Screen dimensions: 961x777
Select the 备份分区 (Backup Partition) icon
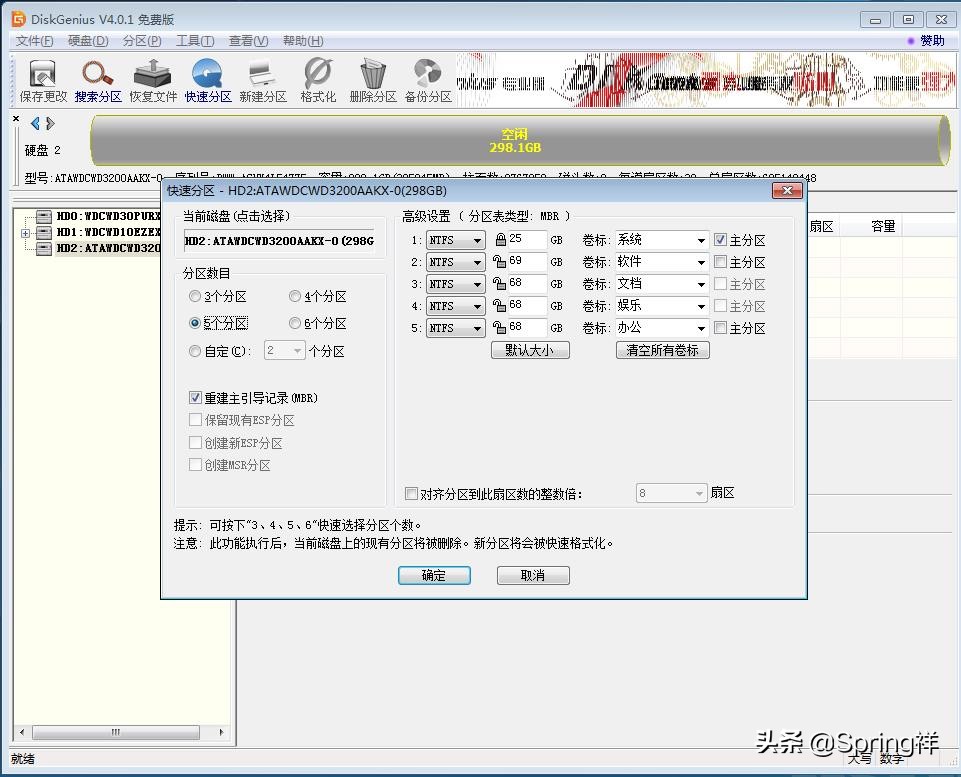427,80
